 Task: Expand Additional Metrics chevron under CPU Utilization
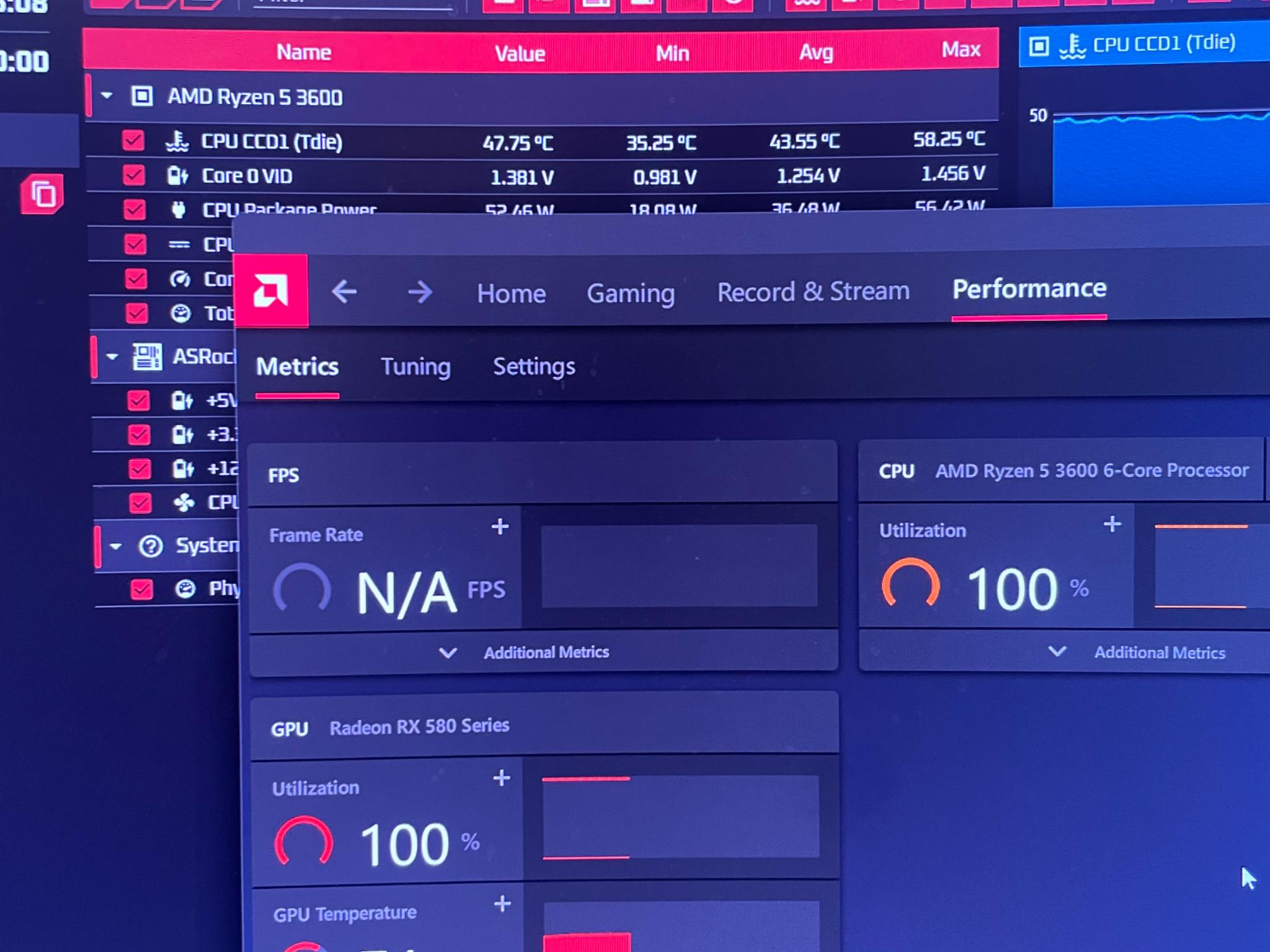(x=1057, y=651)
